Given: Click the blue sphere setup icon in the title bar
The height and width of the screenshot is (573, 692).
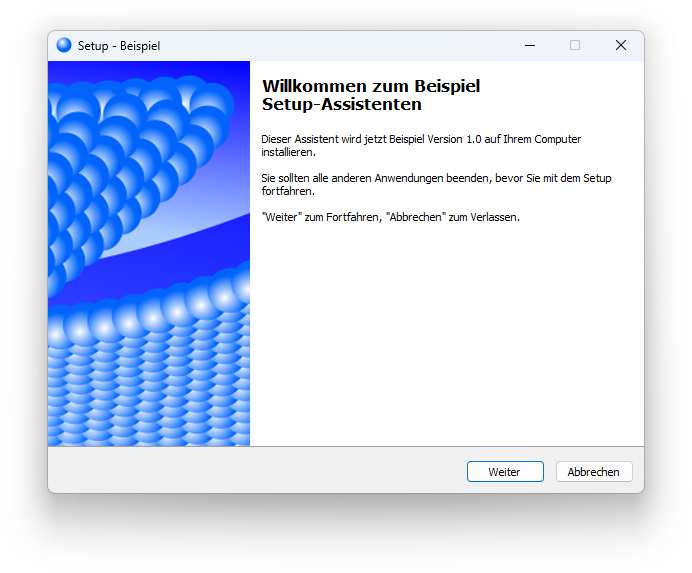Looking at the screenshot, I should [64, 45].
